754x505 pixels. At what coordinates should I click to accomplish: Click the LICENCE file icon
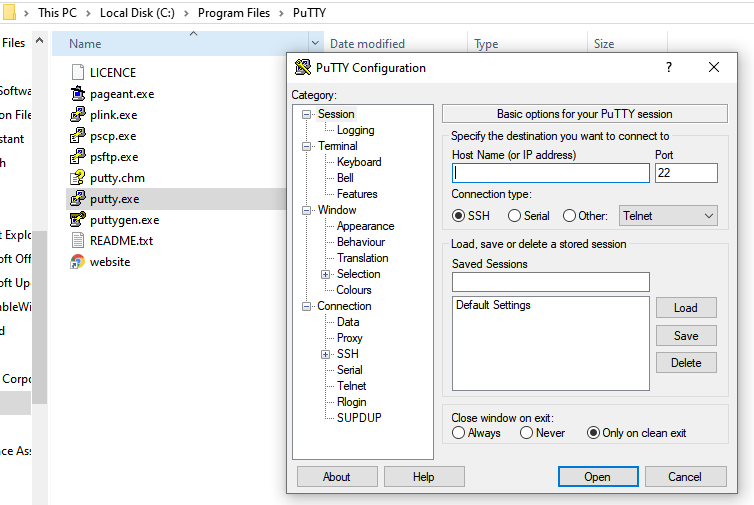pyautogui.click(x=77, y=72)
